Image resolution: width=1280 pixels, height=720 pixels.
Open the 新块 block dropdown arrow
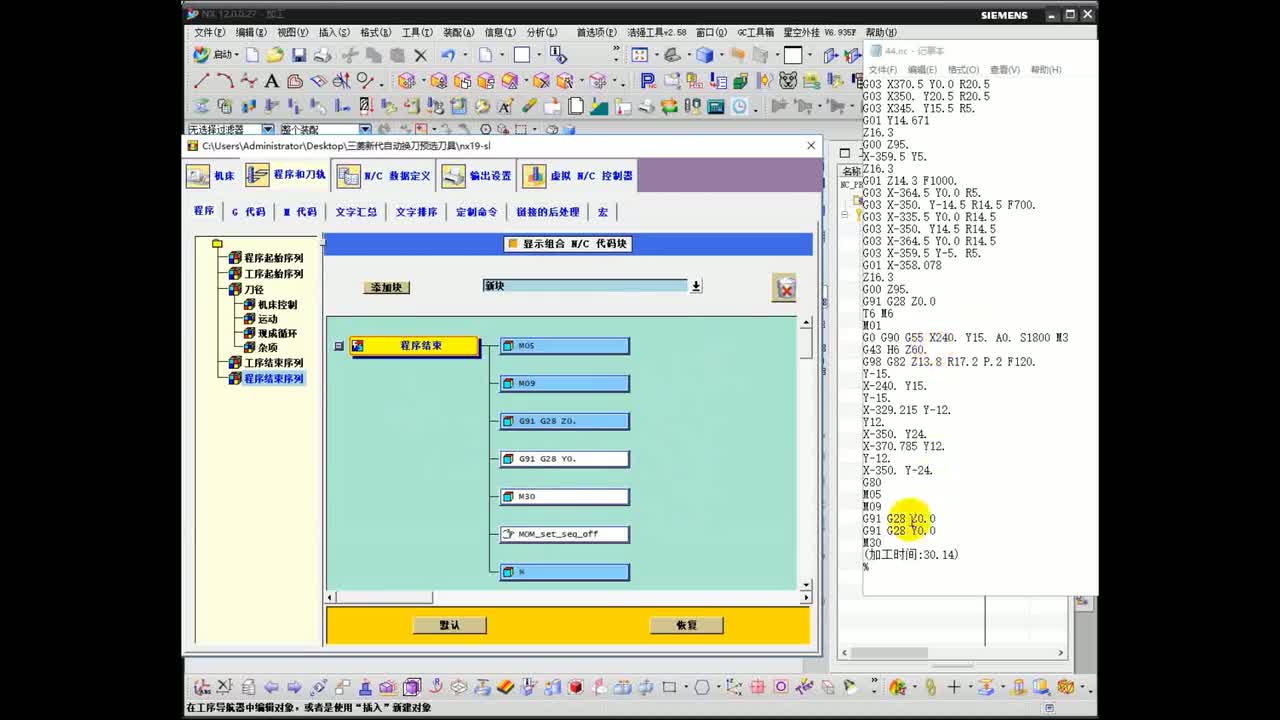[x=696, y=286]
